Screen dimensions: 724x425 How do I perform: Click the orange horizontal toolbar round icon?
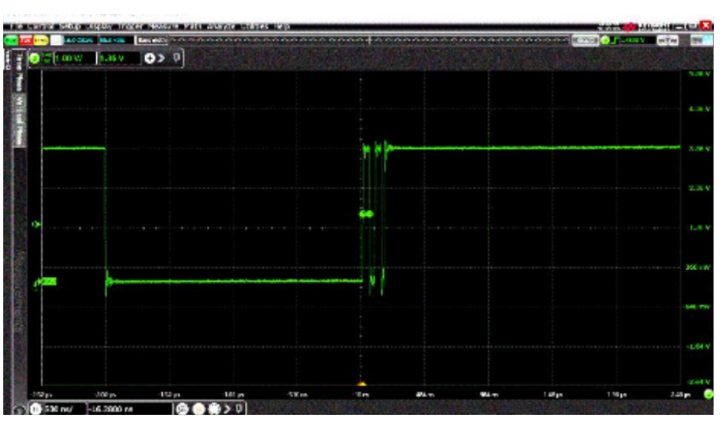199,409
